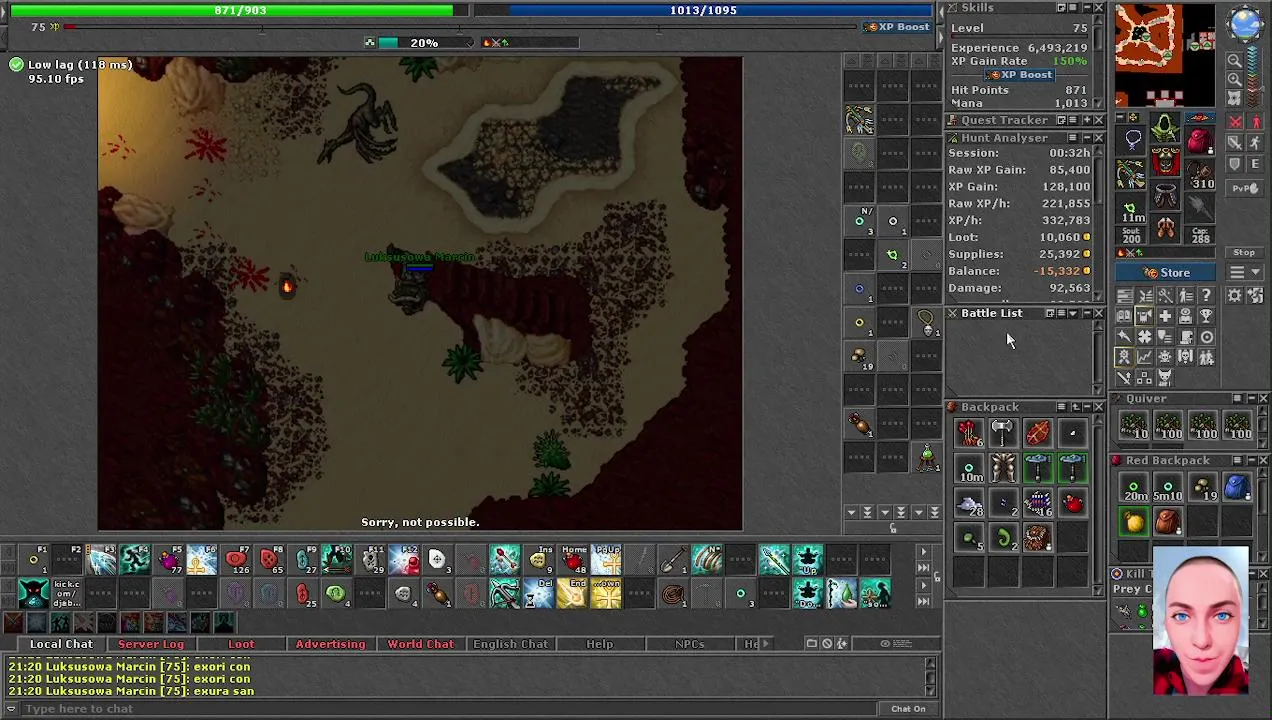Toggle the E expert mode button
Viewport: 1272px width, 720px height.
pyautogui.click(x=1255, y=164)
